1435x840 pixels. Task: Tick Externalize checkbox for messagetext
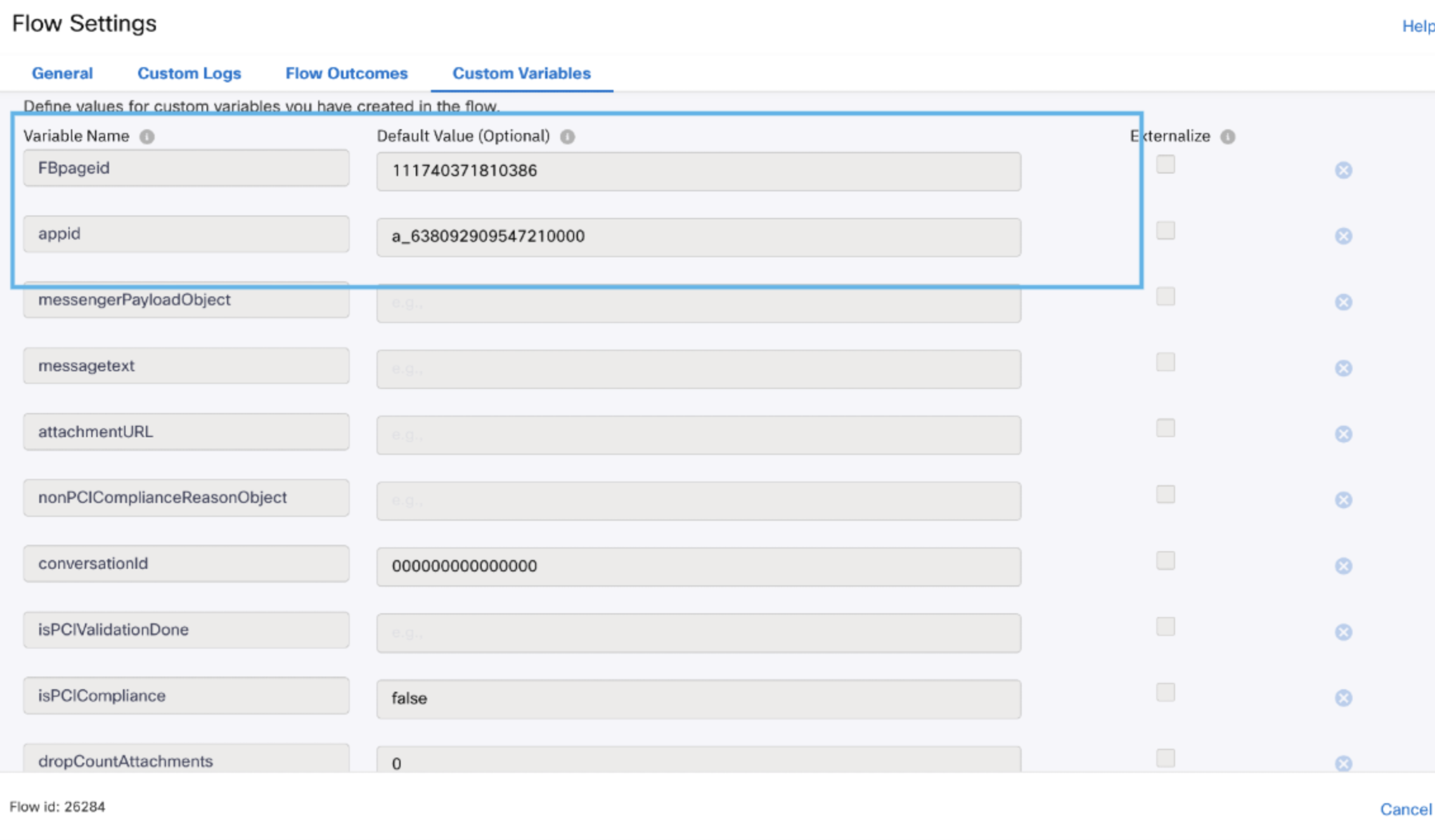click(x=1166, y=362)
